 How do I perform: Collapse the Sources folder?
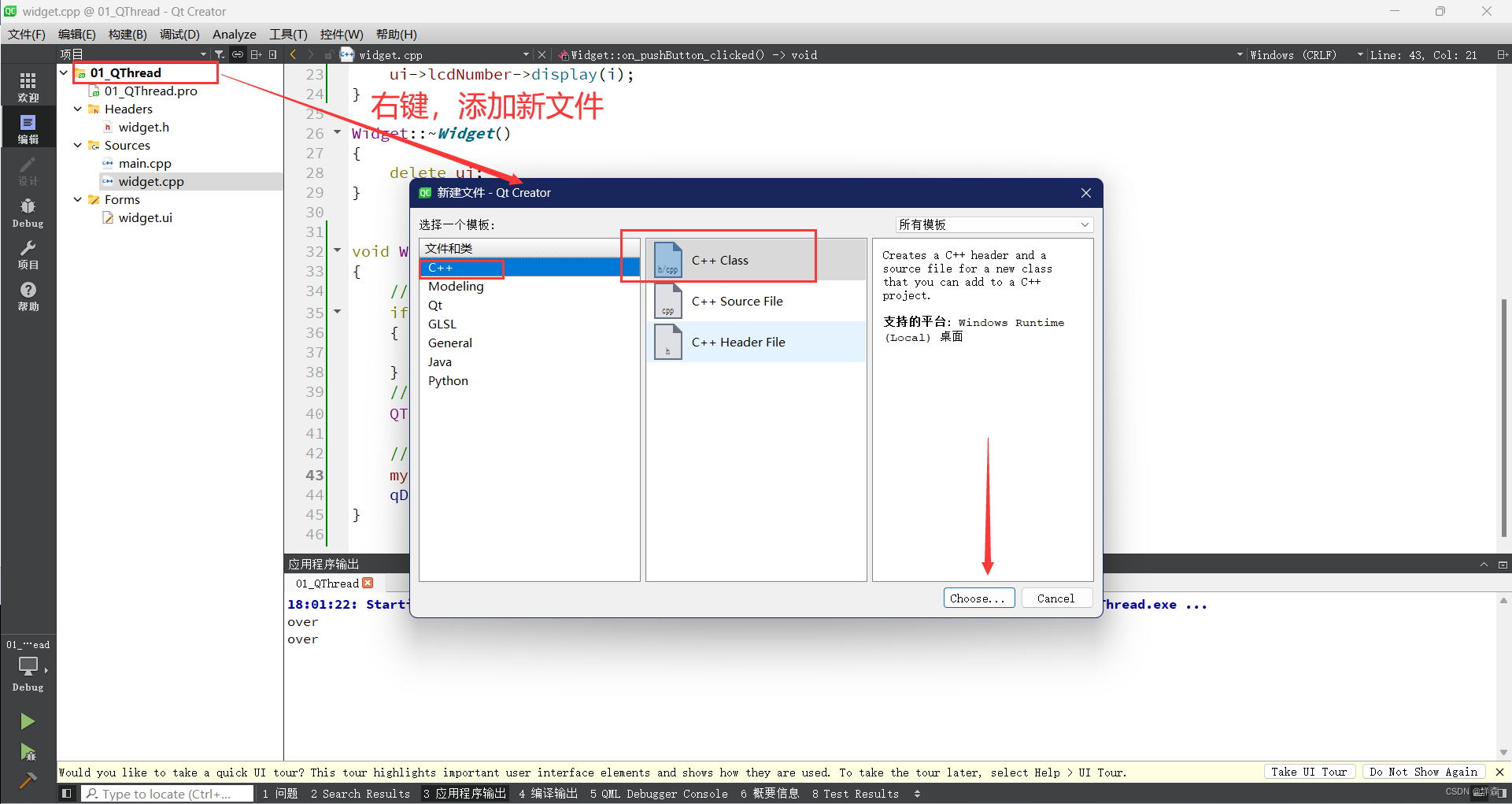click(78, 145)
